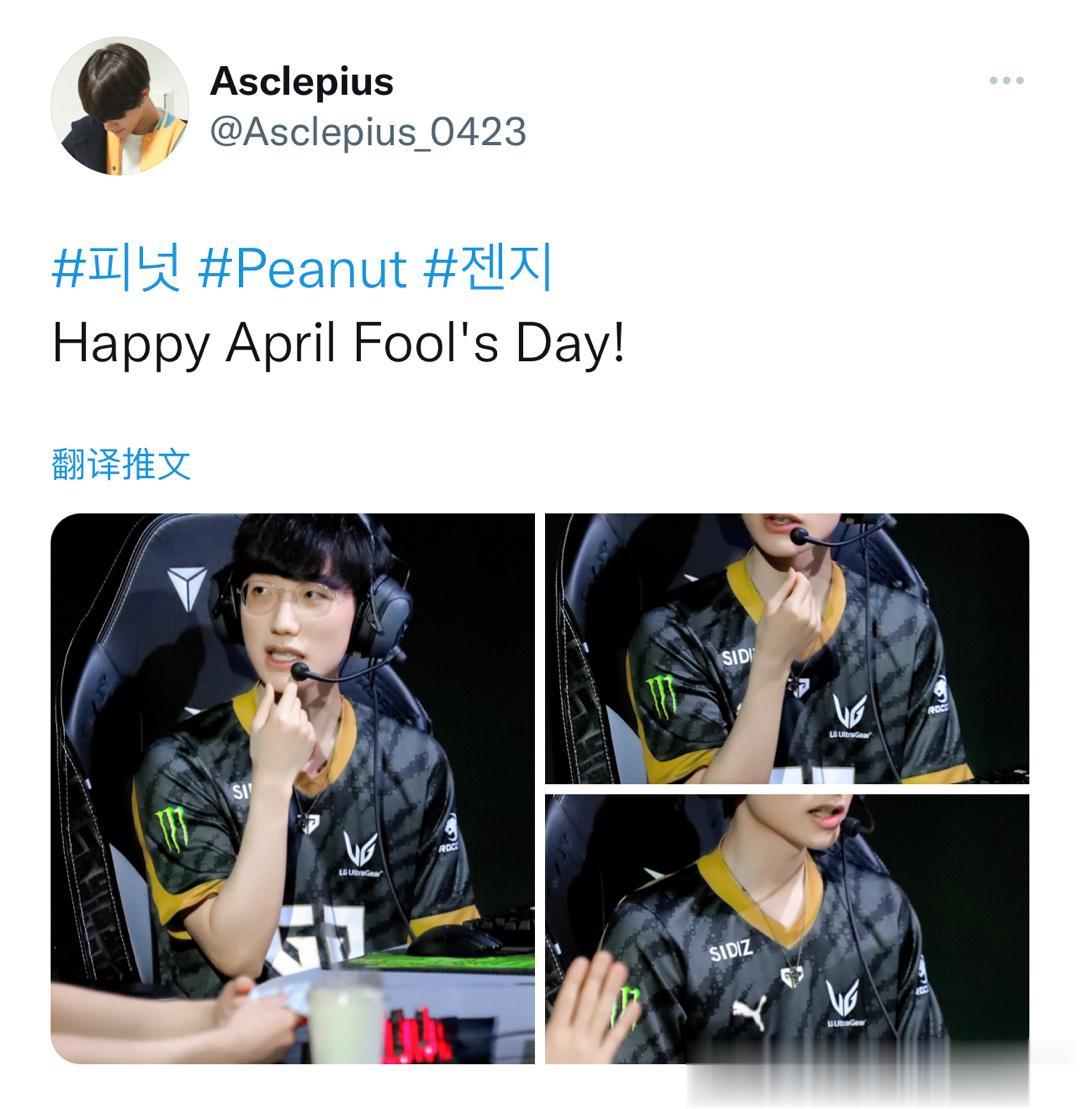Open the #피넛 hashtag

117,268
